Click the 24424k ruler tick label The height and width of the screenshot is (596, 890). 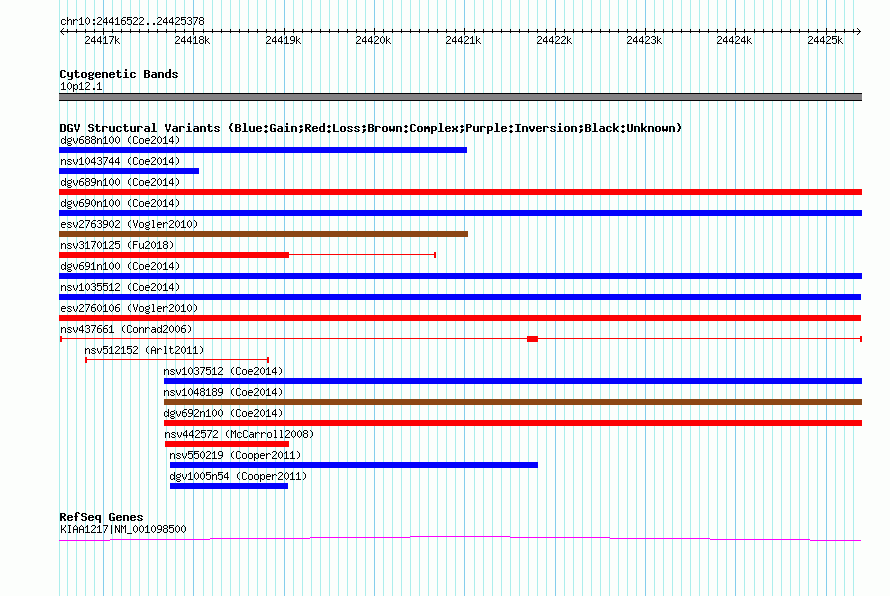(x=734, y=40)
